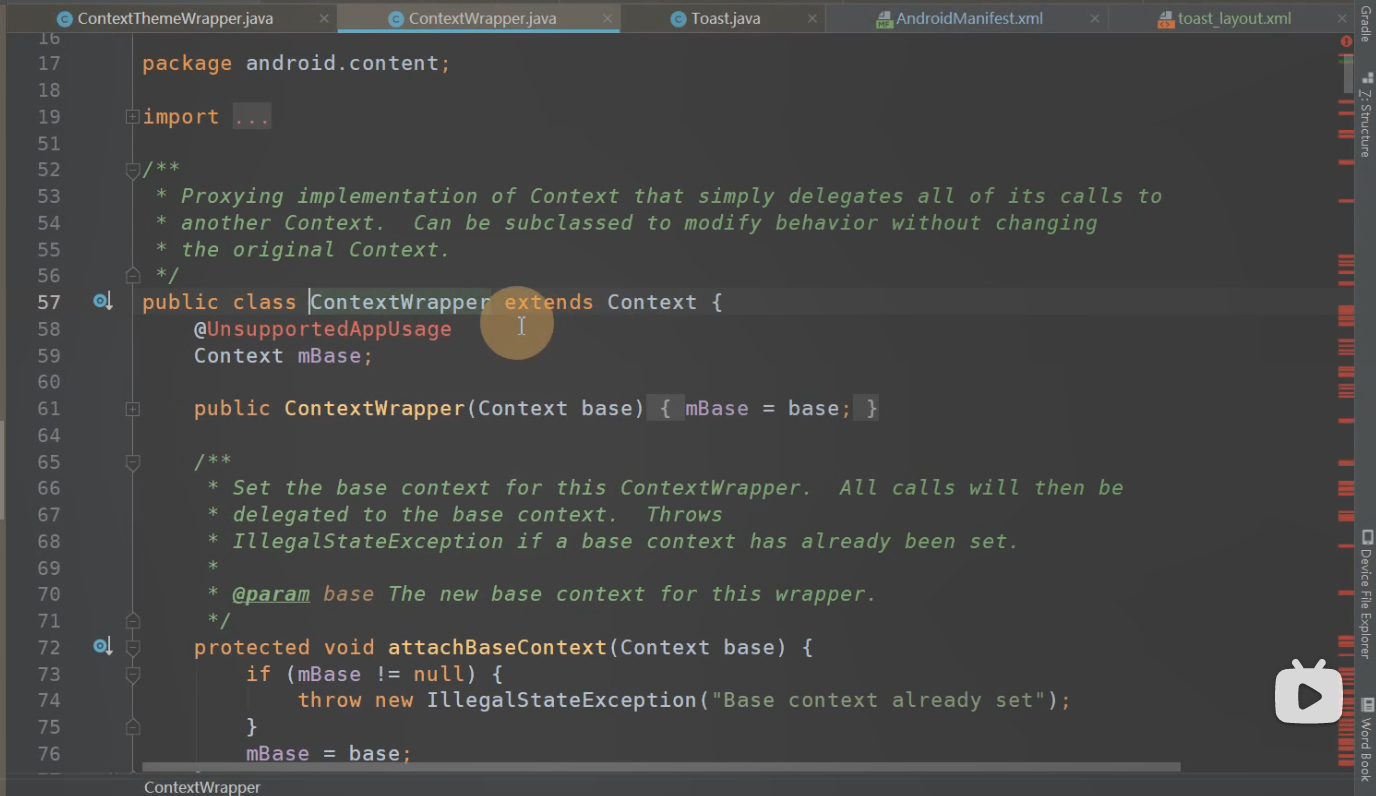This screenshot has width=1376, height=796.
Task: Click the AndroidManifest.xml file icon
Action: pos(884,19)
